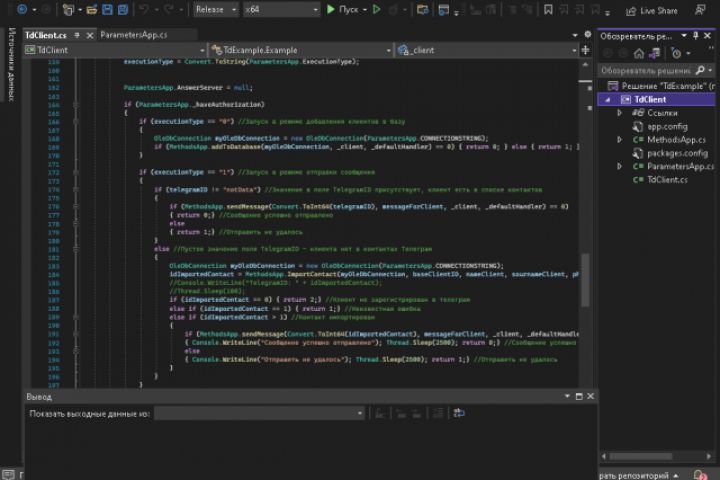
Task: Select the Решение "TdExample" solution node
Action: [x=661, y=86]
